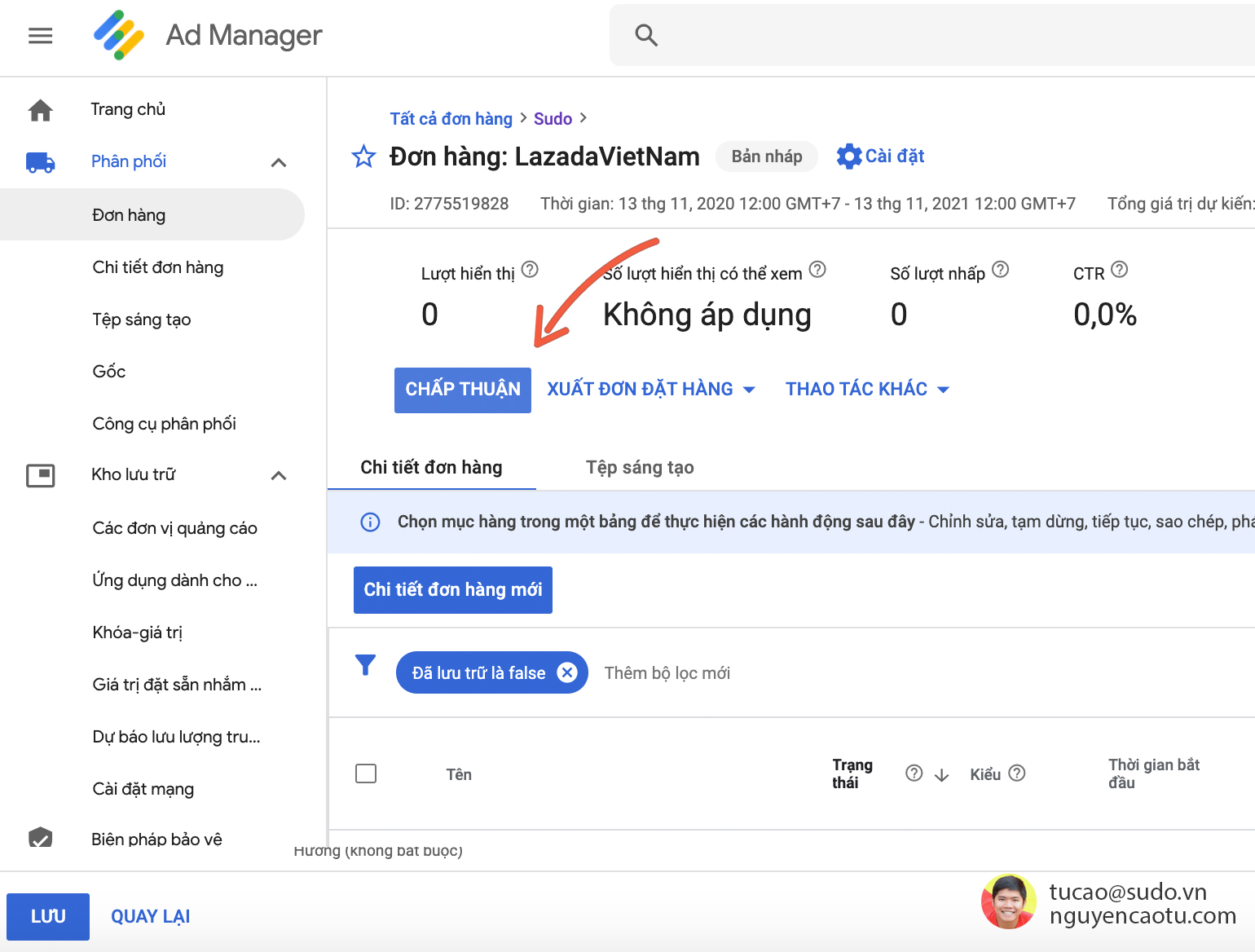Image resolution: width=1255 pixels, height=952 pixels.
Task: Click the delivery truck icon beside Phân phối
Action: point(39,161)
